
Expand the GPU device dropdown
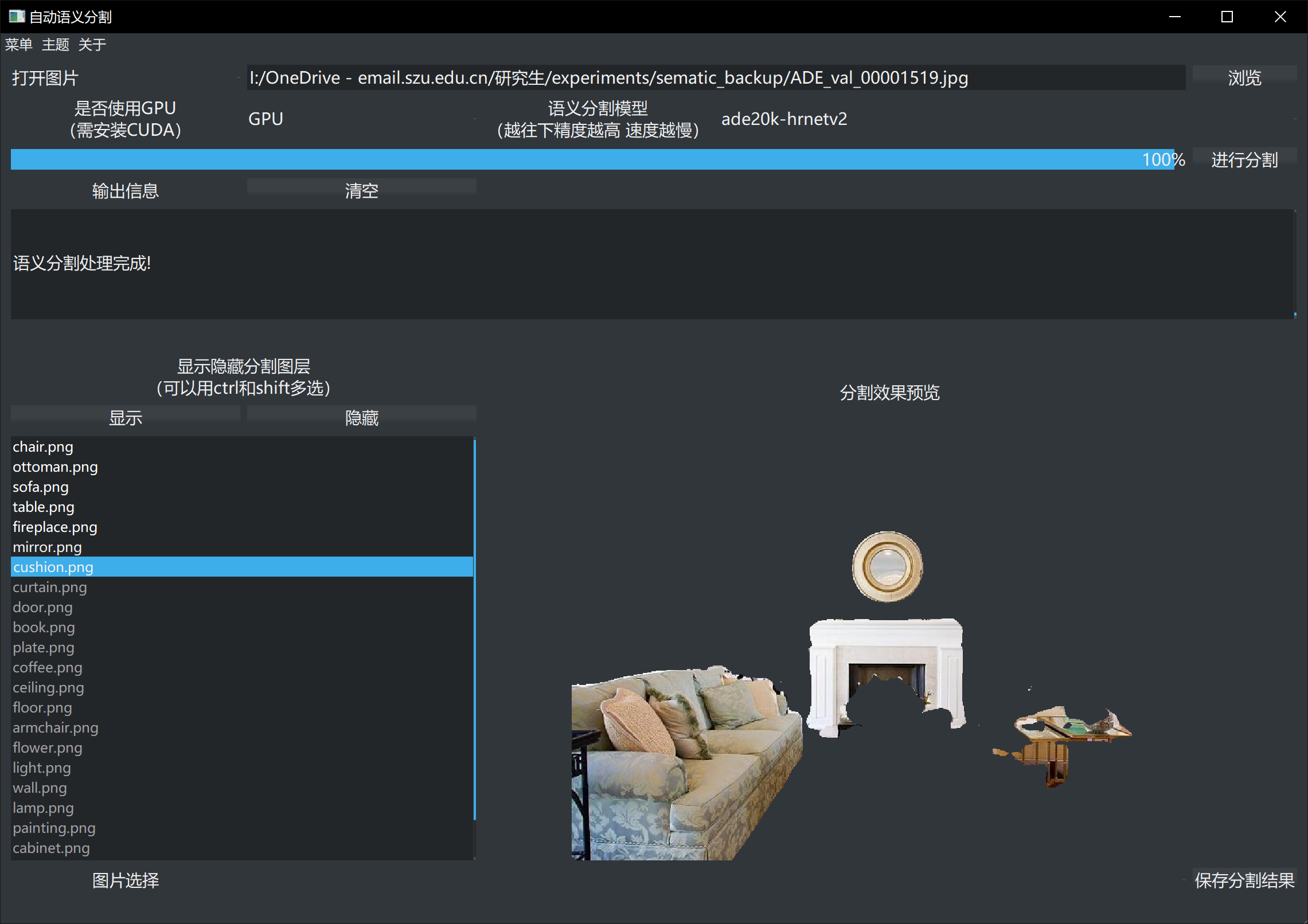(x=360, y=119)
